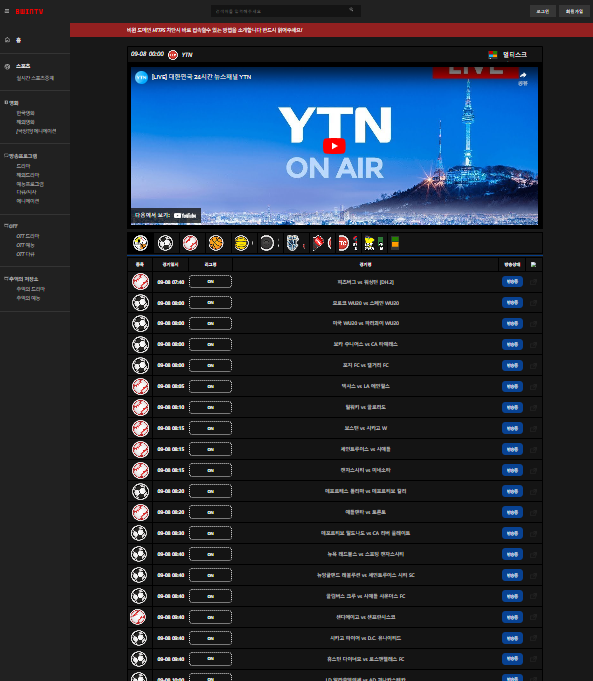Click the 경기일시 column header

[170, 264]
